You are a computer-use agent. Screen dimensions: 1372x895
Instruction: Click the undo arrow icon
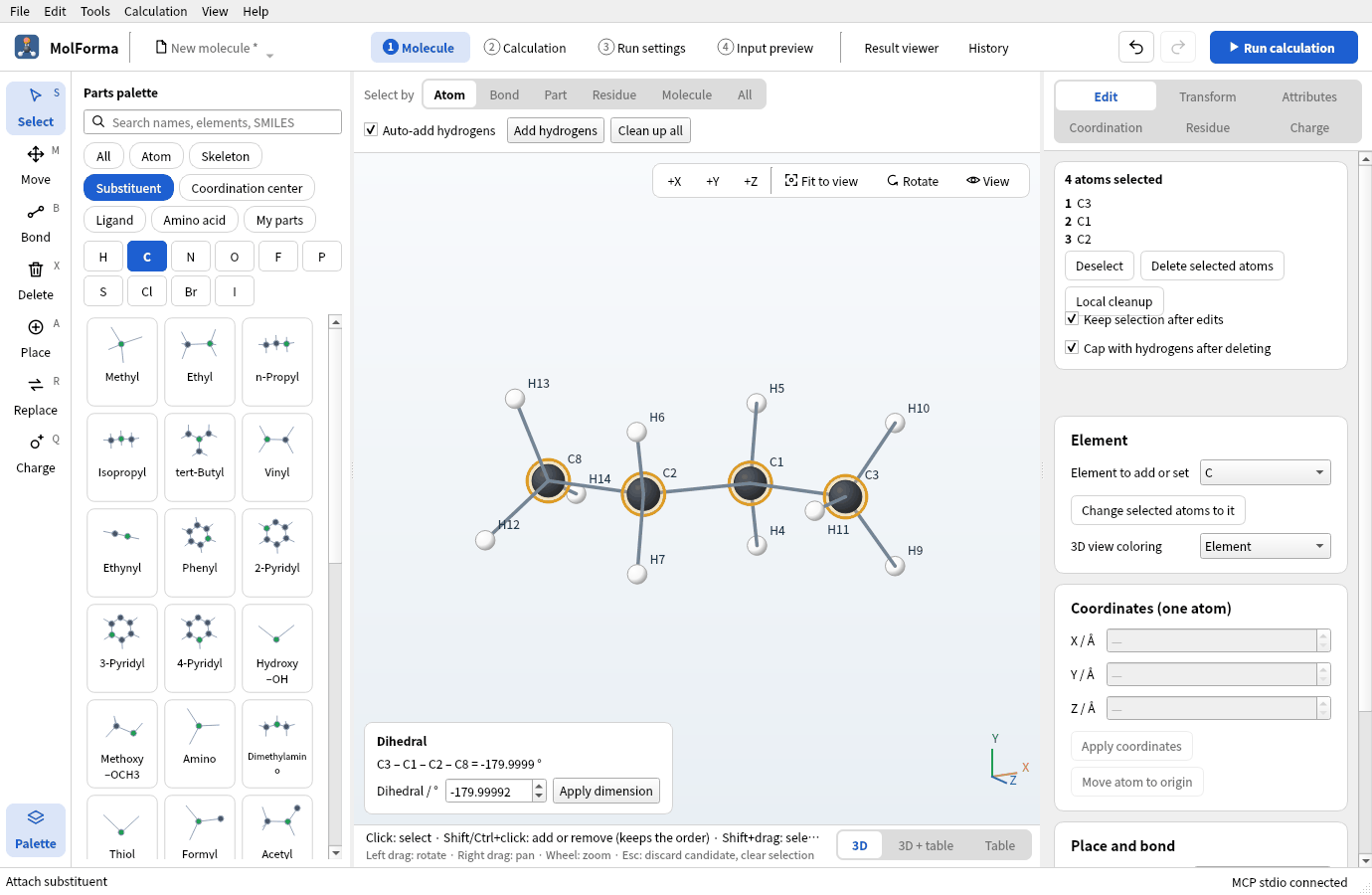(1136, 48)
